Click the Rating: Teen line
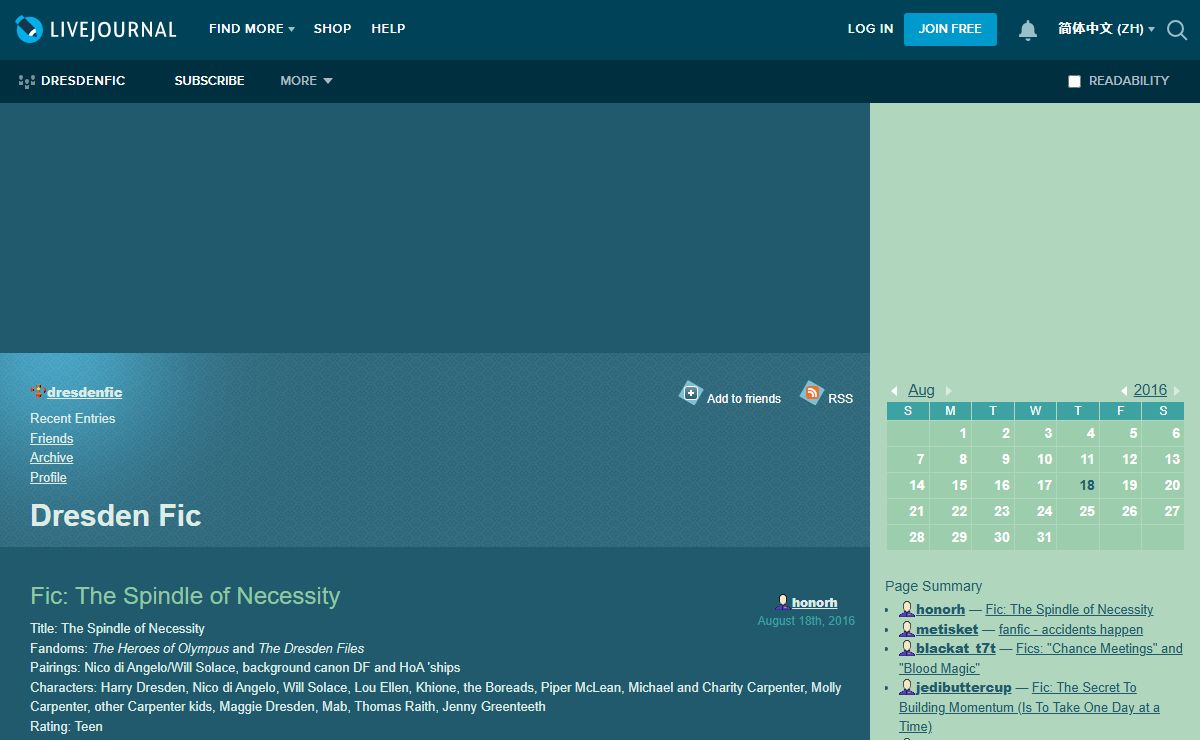Image resolution: width=1200 pixels, height=740 pixels. pos(66,726)
